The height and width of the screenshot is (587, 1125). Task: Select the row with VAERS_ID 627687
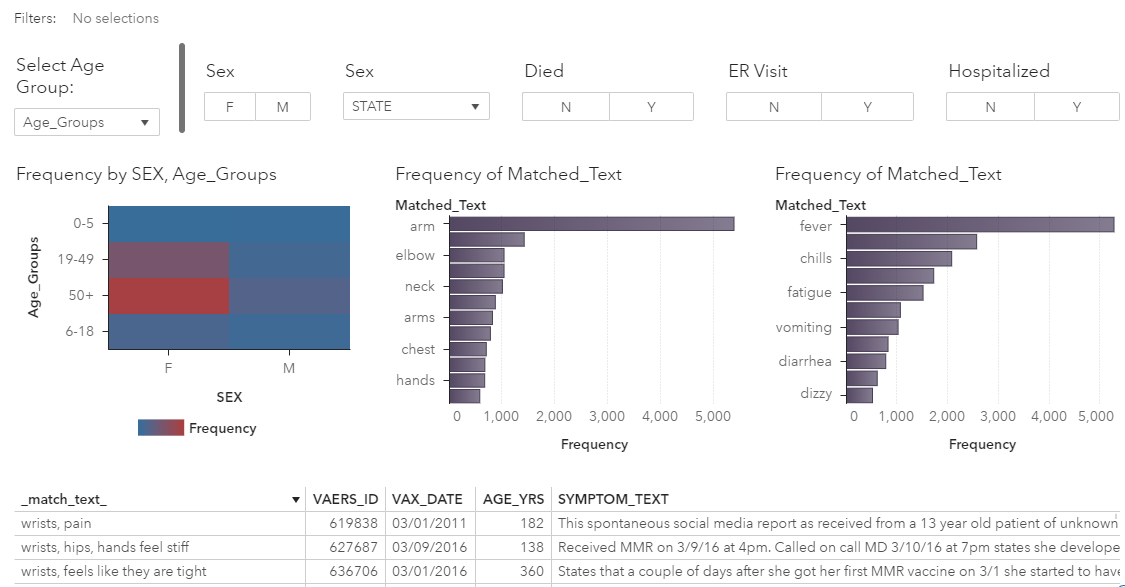(x=567, y=548)
